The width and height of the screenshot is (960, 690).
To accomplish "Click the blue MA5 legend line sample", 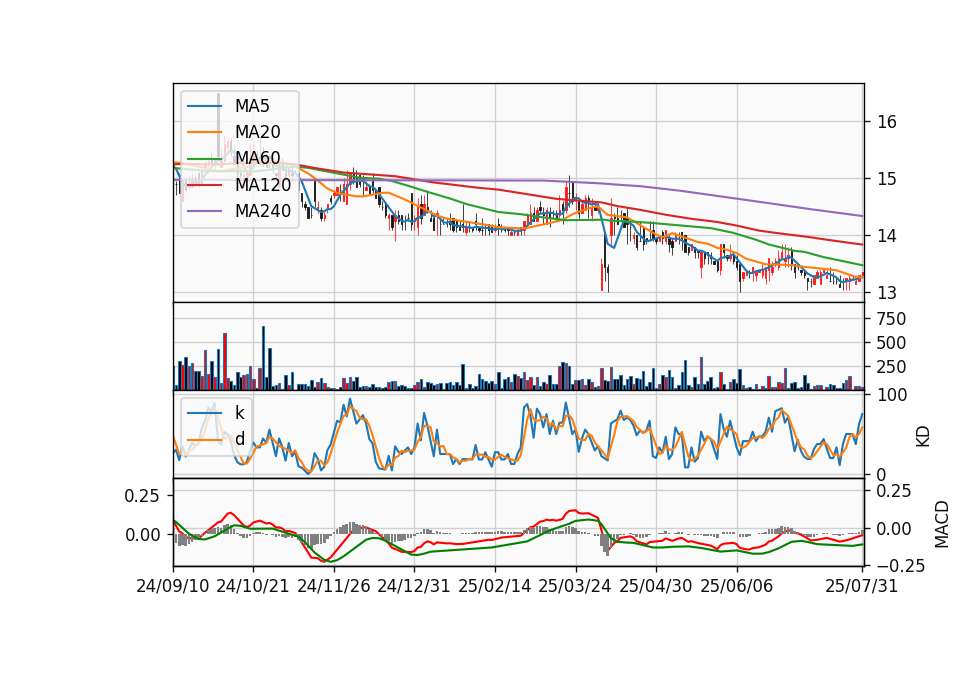I will pos(204,106).
